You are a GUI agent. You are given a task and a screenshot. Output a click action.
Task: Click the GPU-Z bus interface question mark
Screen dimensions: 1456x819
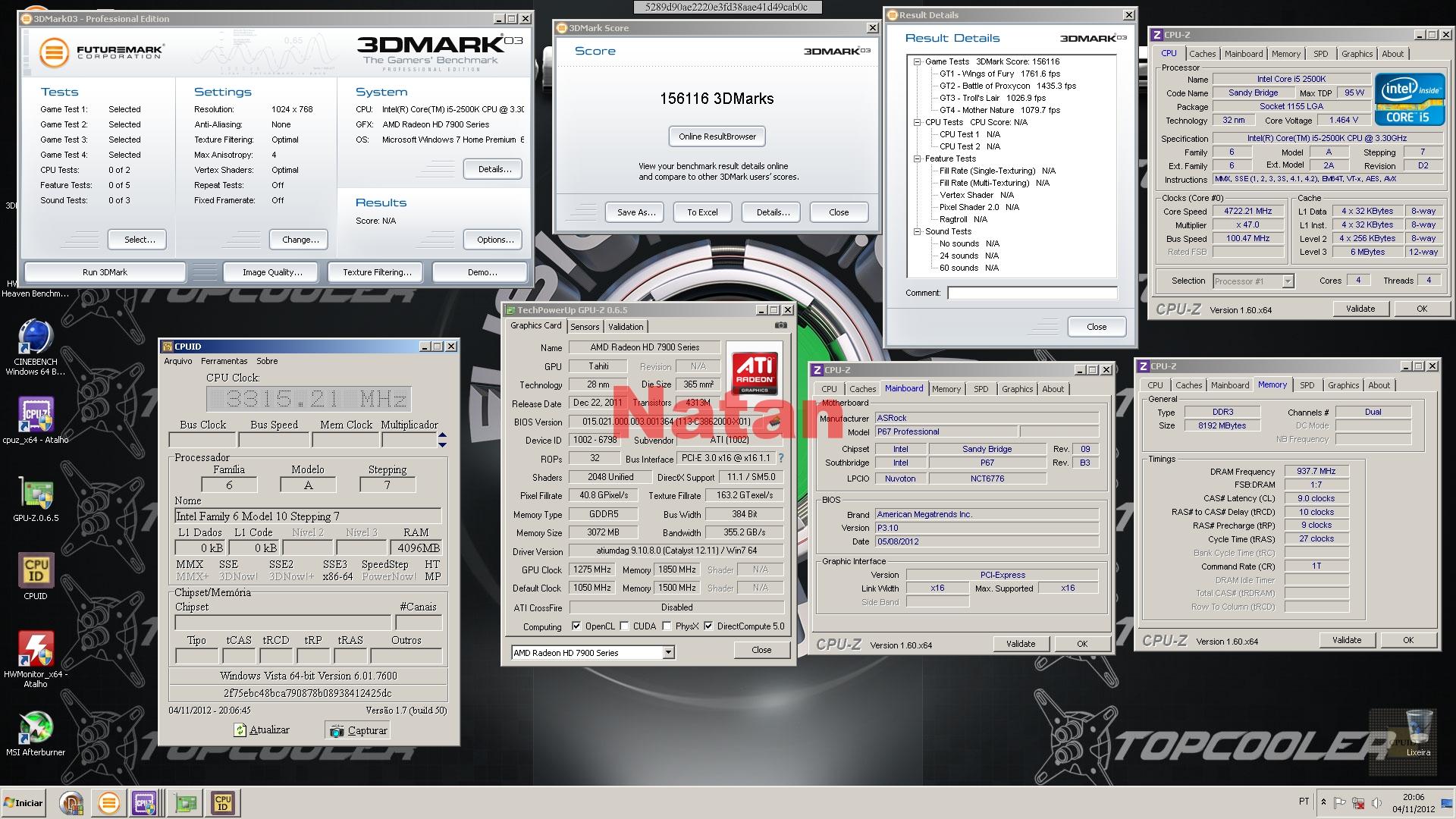[x=780, y=458]
